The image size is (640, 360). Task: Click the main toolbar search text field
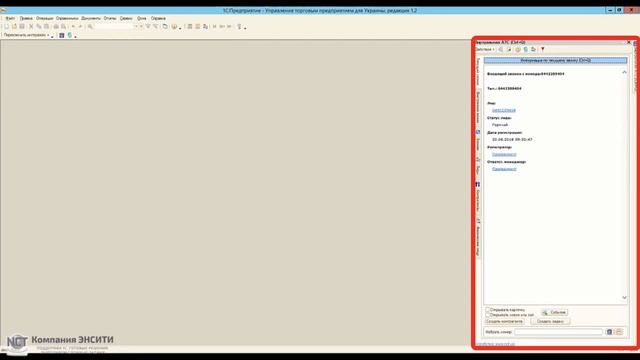[x=114, y=27]
